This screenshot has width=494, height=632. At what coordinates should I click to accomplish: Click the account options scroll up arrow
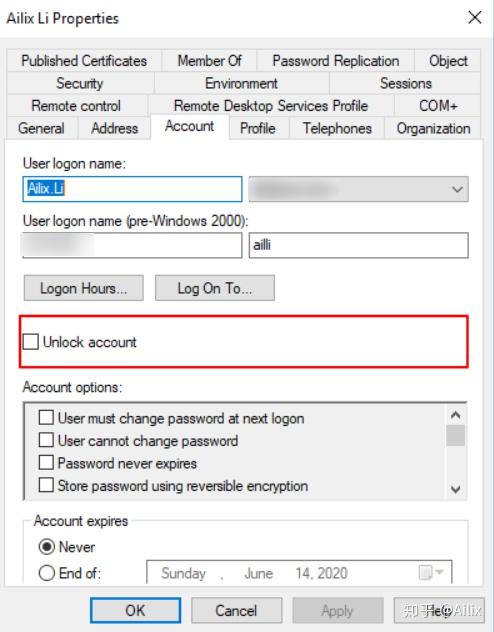pyautogui.click(x=456, y=415)
